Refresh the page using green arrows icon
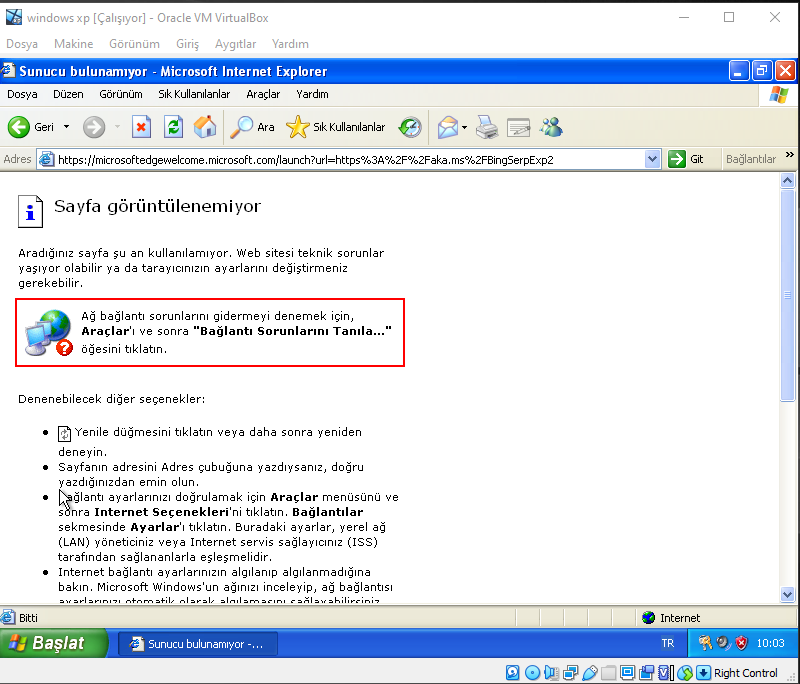Image resolution: width=800 pixels, height=684 pixels. click(x=173, y=127)
